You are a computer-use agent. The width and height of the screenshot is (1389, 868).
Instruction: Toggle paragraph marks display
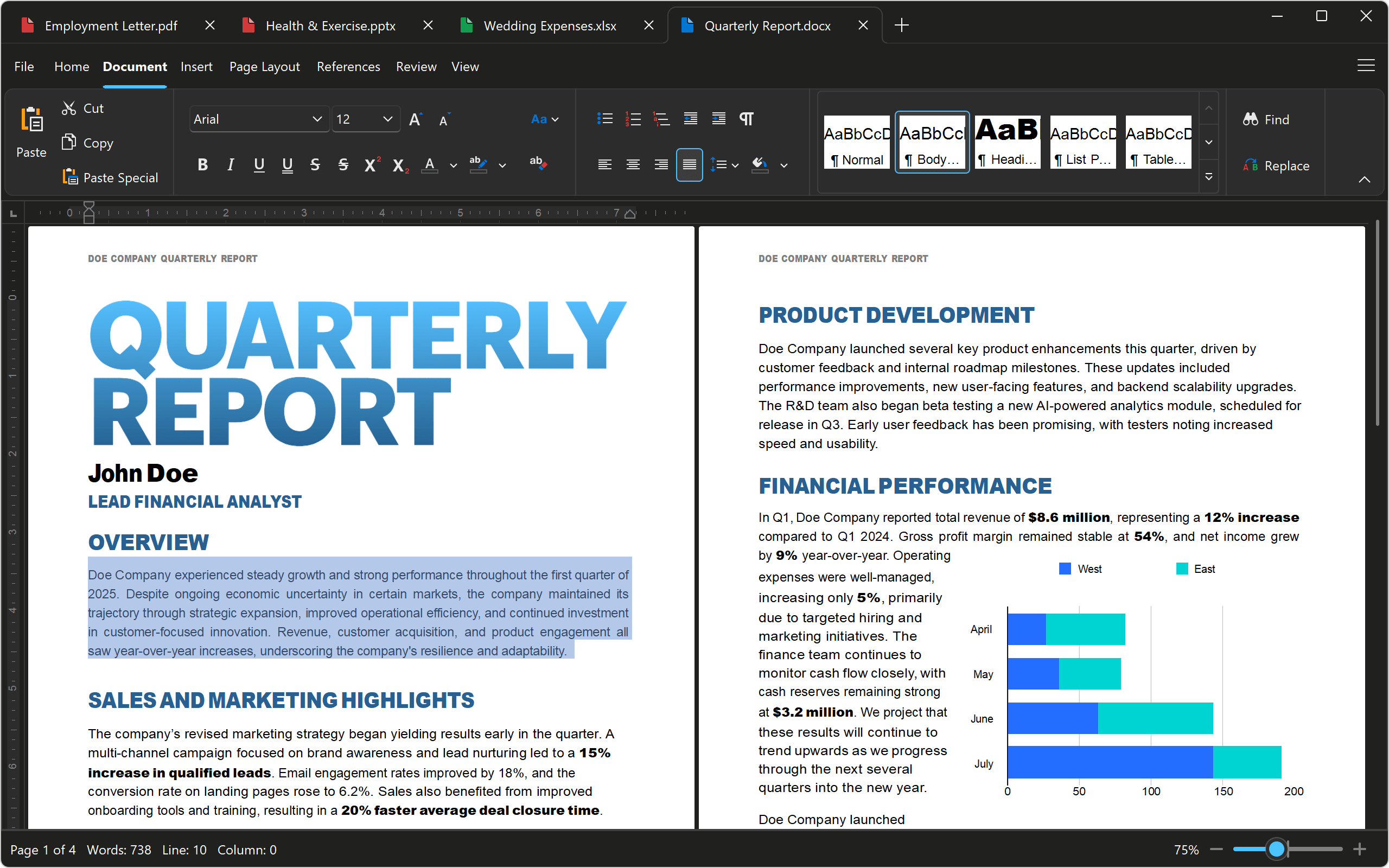746,119
